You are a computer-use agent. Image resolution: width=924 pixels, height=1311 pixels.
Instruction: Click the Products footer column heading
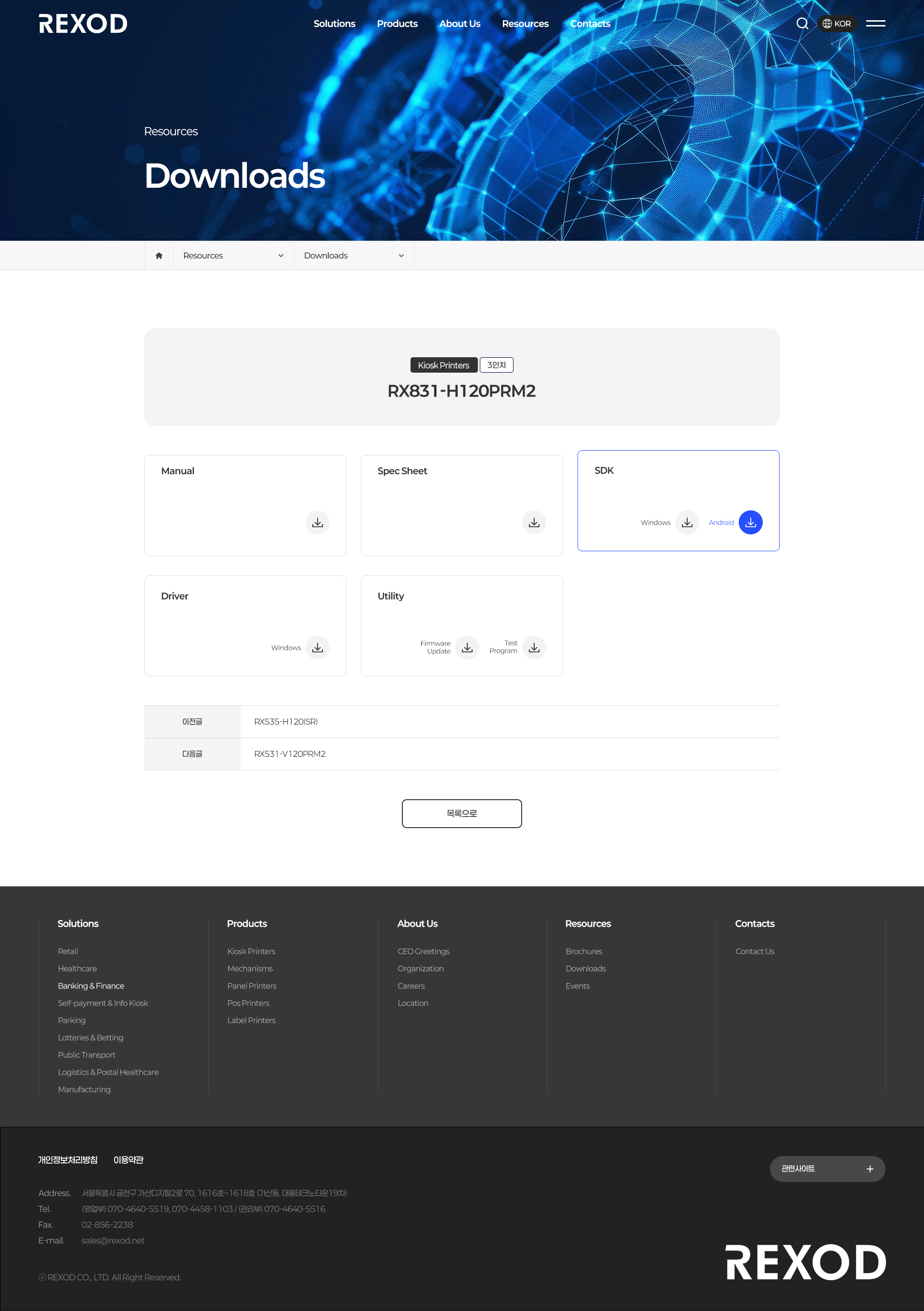click(247, 923)
